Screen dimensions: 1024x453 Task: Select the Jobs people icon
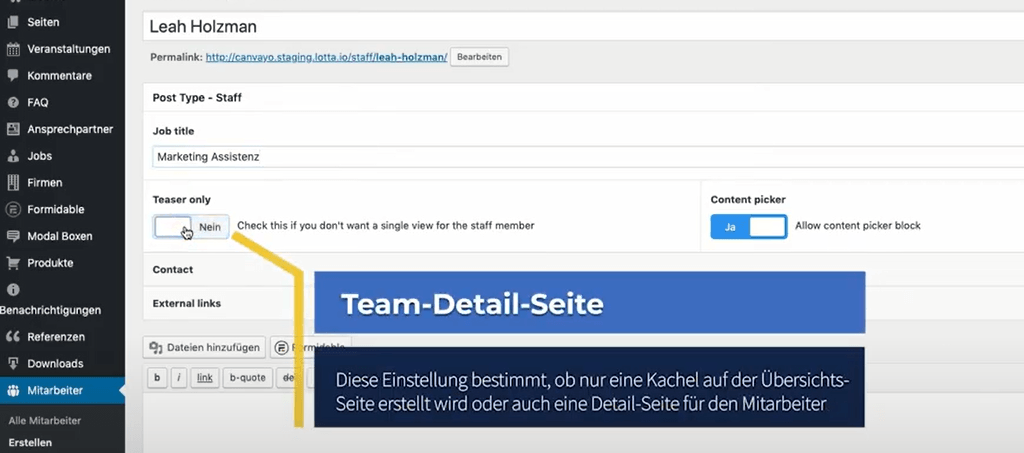click(x=13, y=156)
